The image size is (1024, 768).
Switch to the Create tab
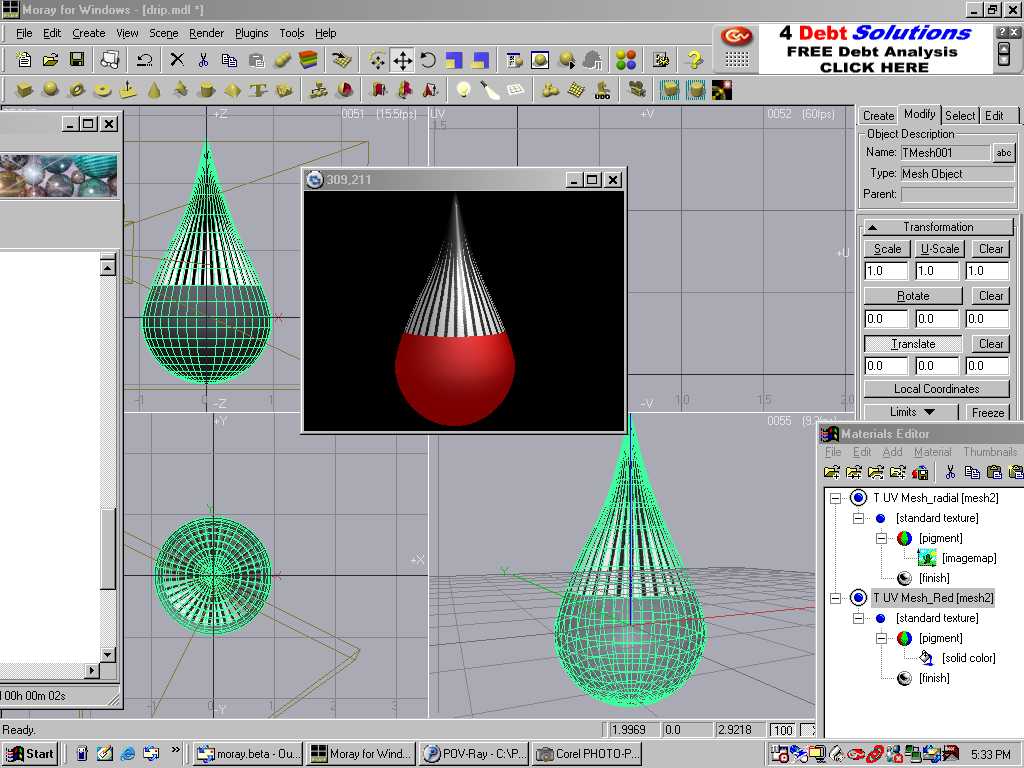click(x=878, y=116)
